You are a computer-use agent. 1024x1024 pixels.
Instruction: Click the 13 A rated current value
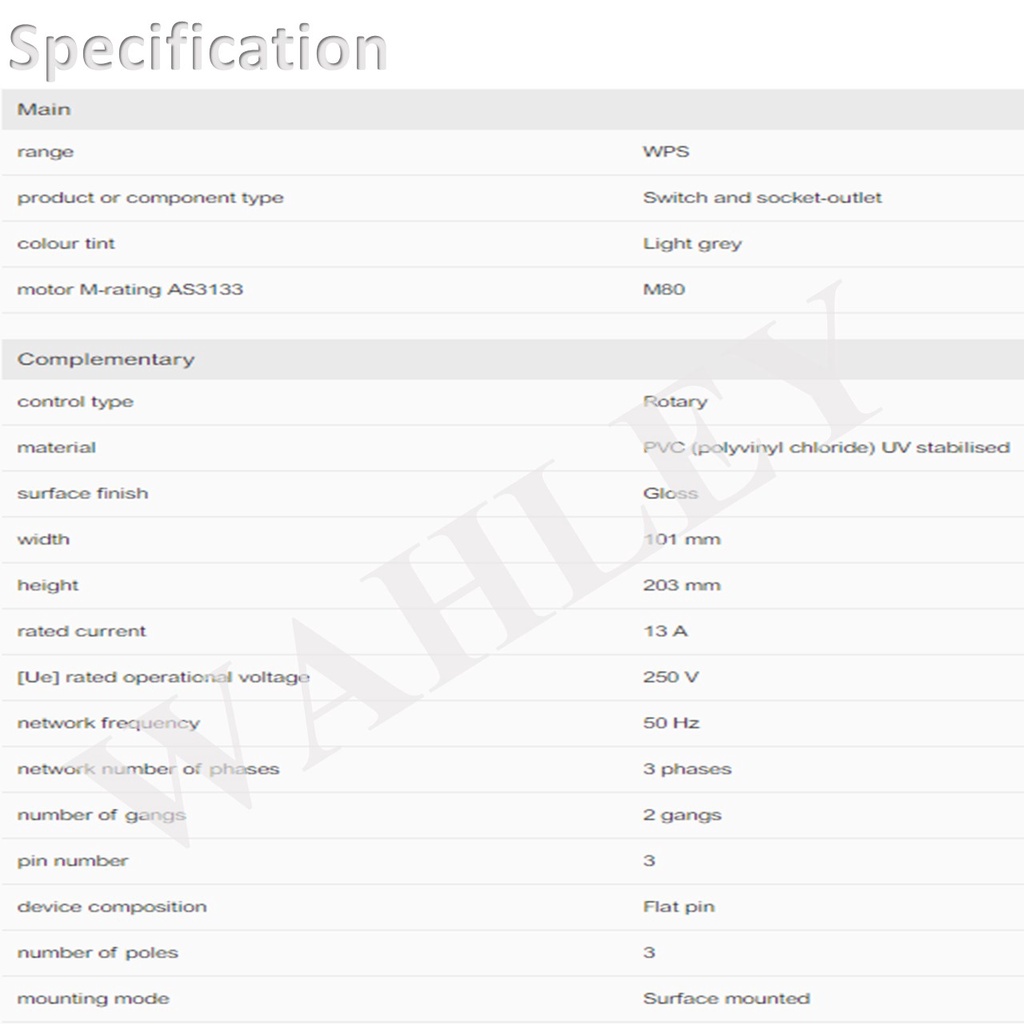pyautogui.click(x=665, y=632)
